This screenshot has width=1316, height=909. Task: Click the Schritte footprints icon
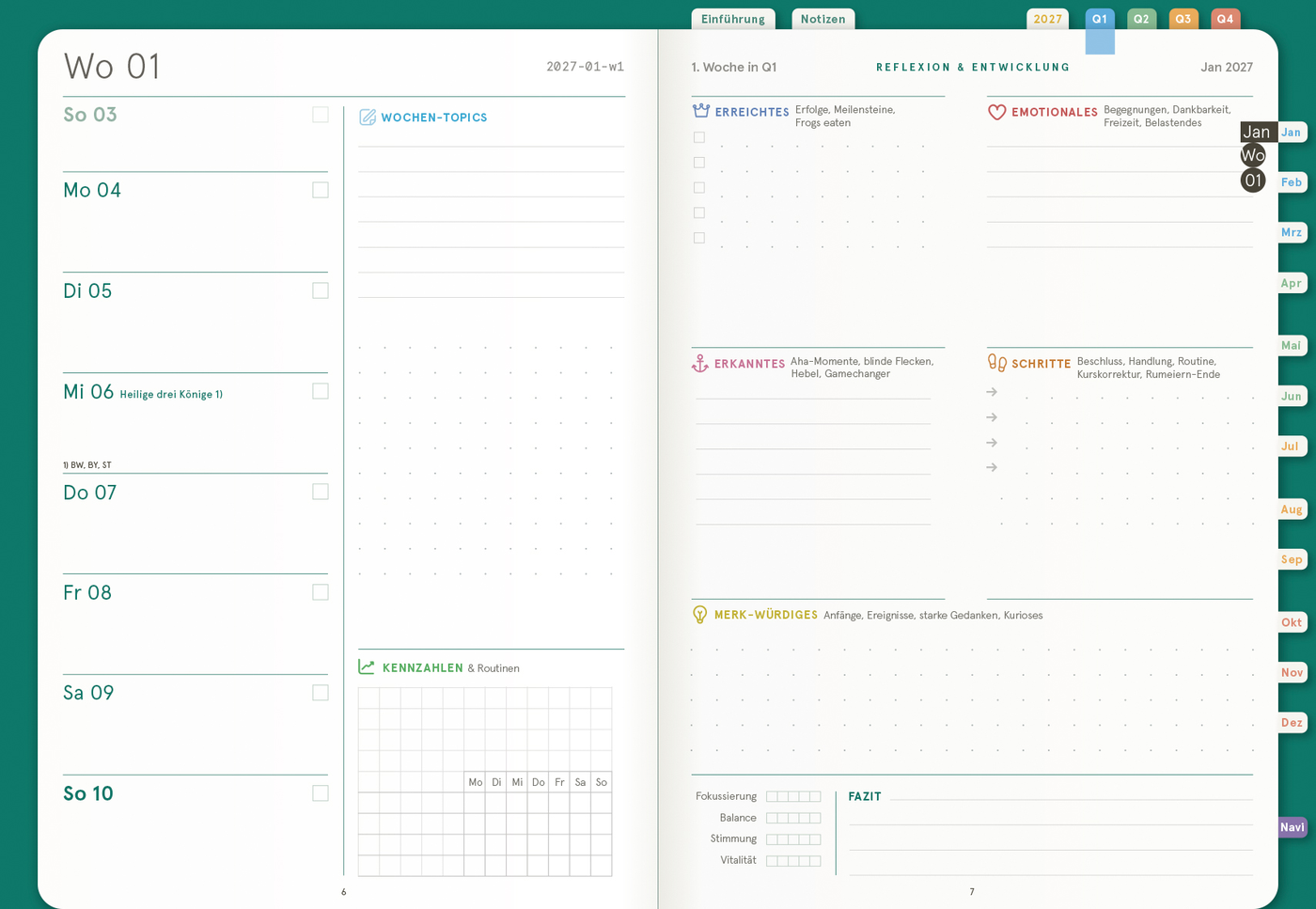[x=997, y=362]
